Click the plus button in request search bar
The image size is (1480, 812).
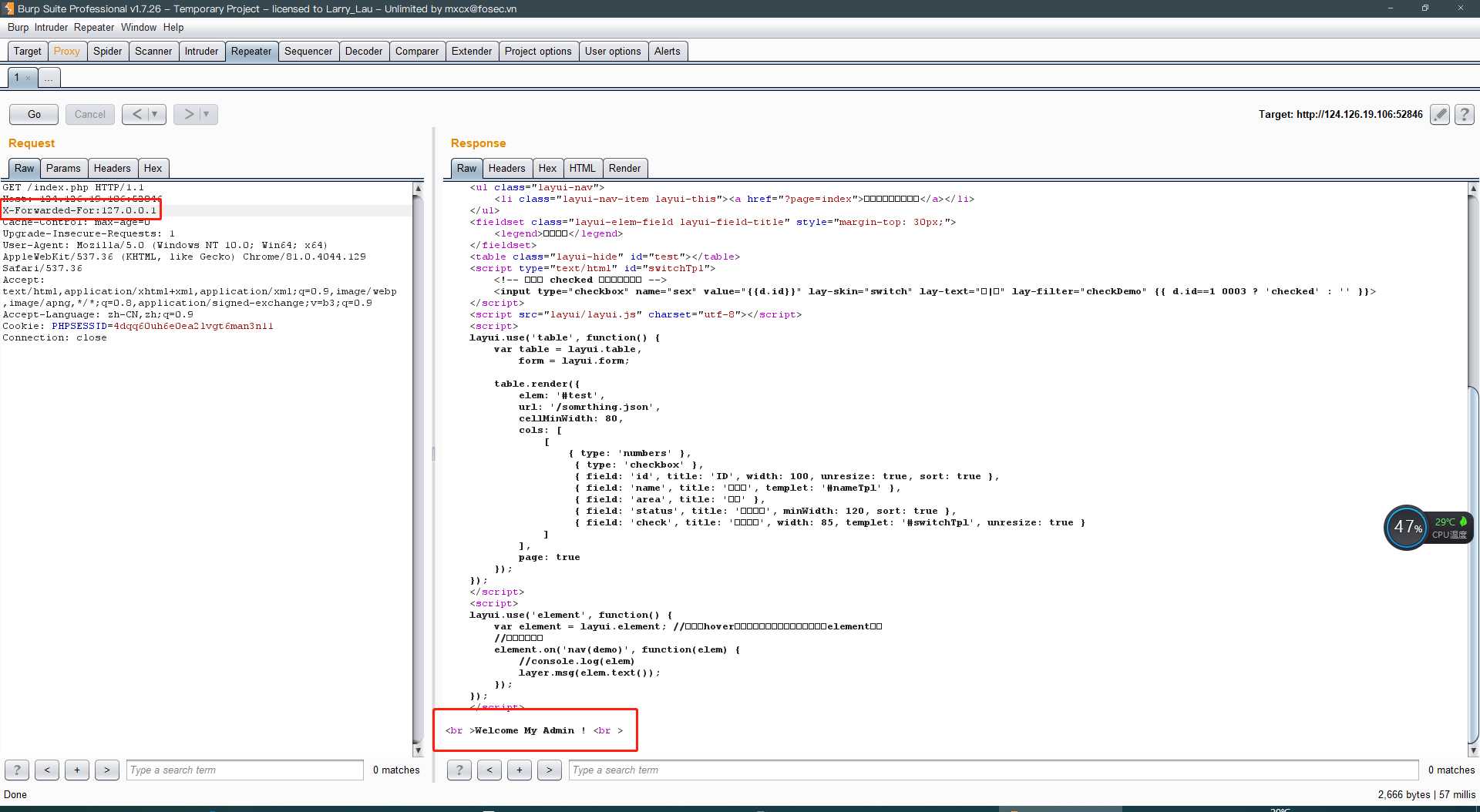(x=77, y=770)
